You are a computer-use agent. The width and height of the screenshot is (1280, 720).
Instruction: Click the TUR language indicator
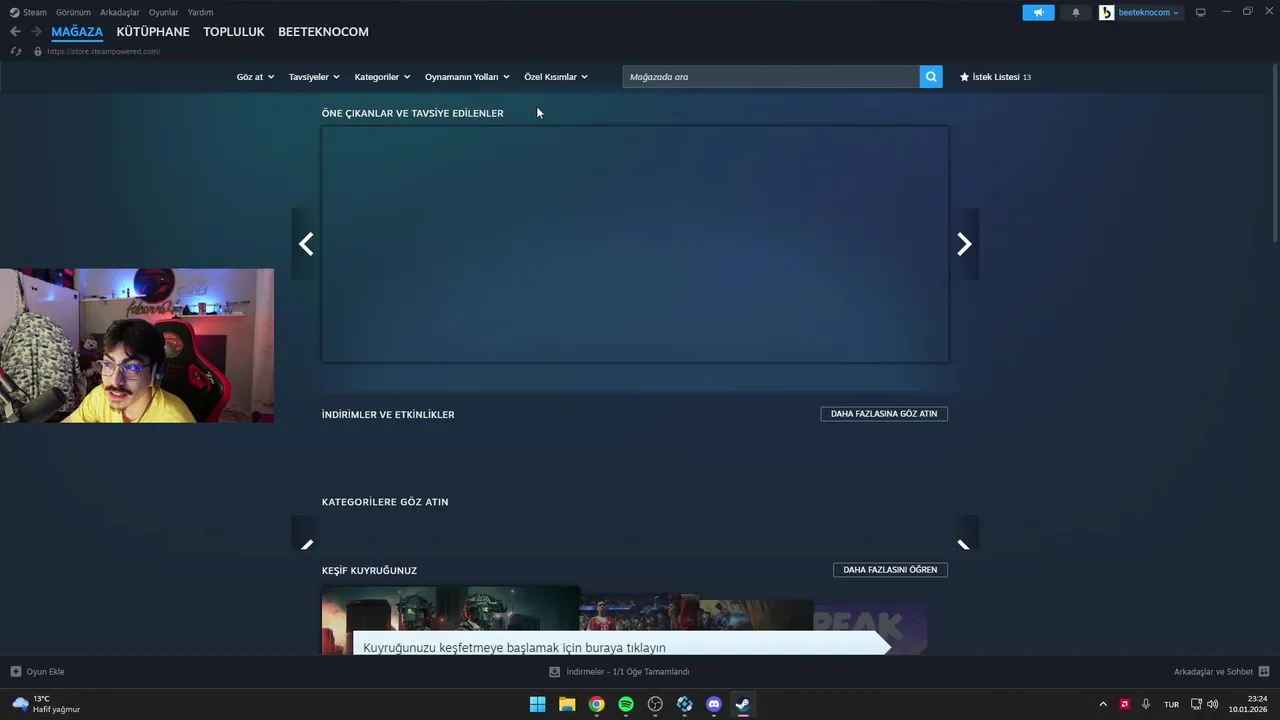(x=1171, y=704)
